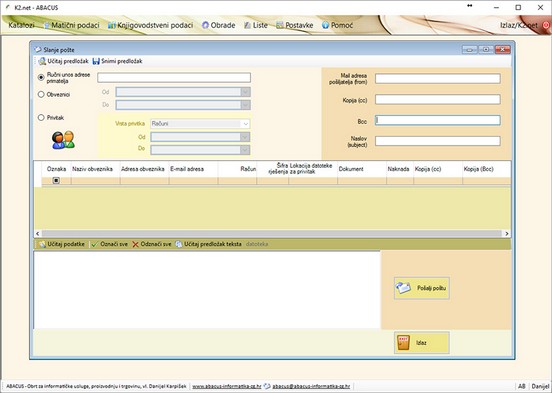The image size is (552, 393).
Task: Click the recipient address input field
Action: pos(174,77)
